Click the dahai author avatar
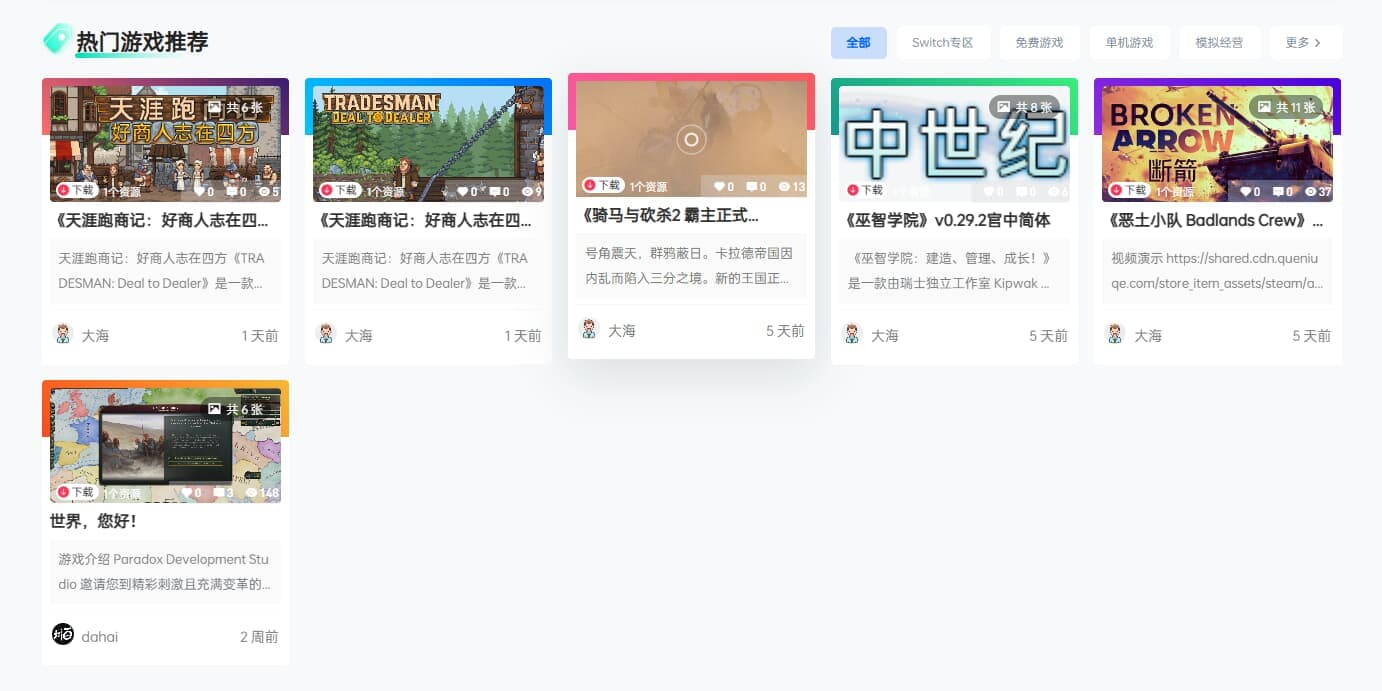The image size is (1382, 691). 63,634
